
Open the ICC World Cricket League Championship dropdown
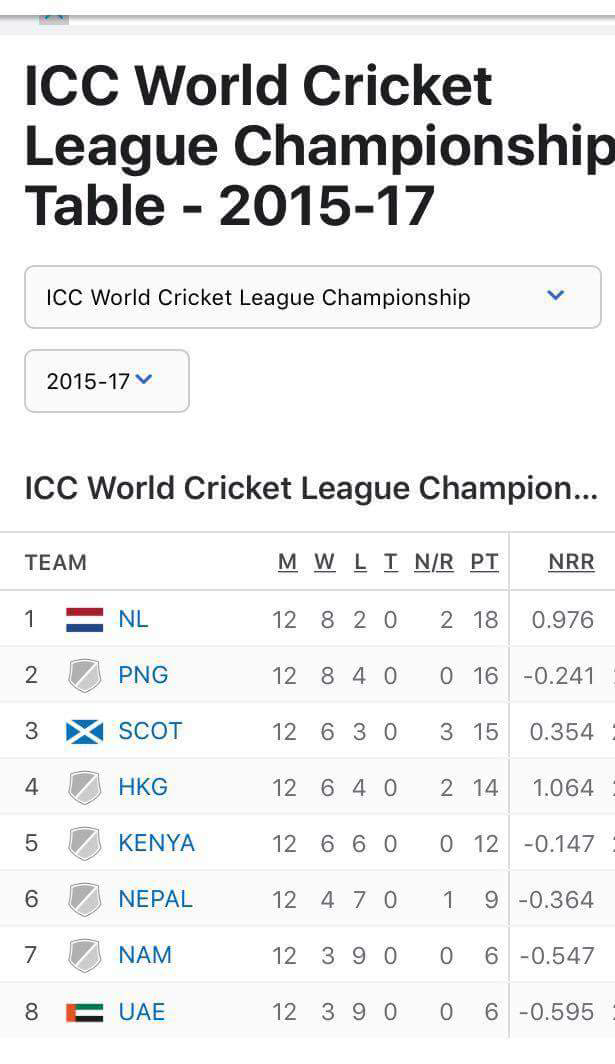(312, 297)
